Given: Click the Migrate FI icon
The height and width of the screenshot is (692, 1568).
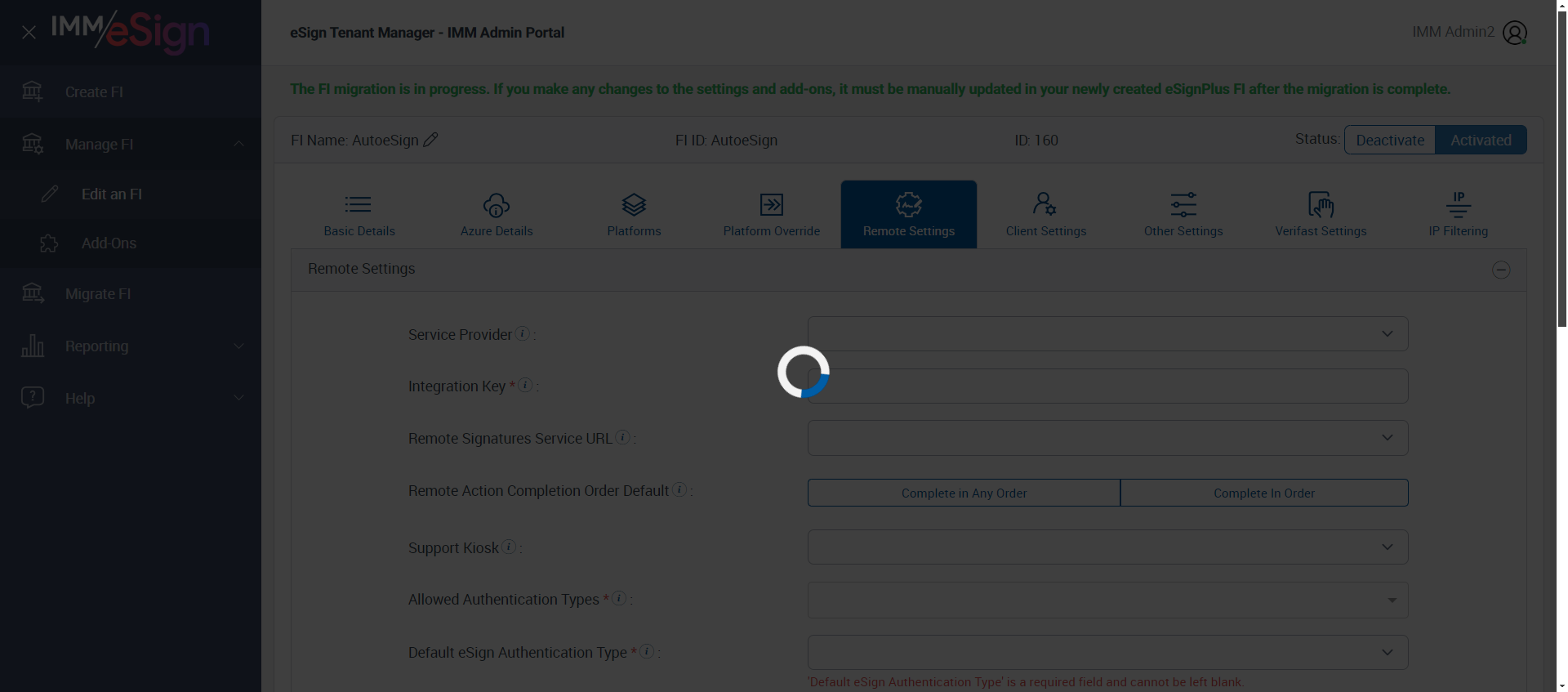Looking at the screenshot, I should point(33,293).
